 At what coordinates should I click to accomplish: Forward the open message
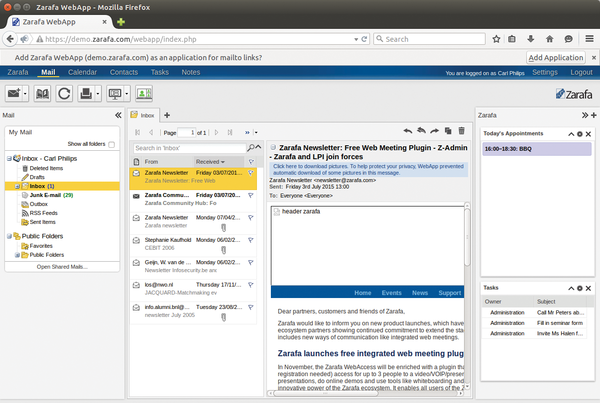(434, 131)
